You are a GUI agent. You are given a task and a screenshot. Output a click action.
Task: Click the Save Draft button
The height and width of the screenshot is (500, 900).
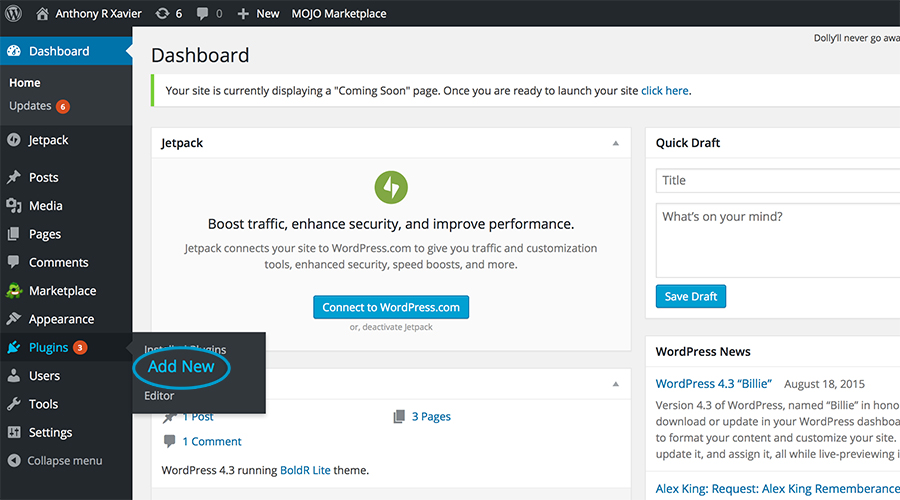pyautogui.click(x=690, y=296)
